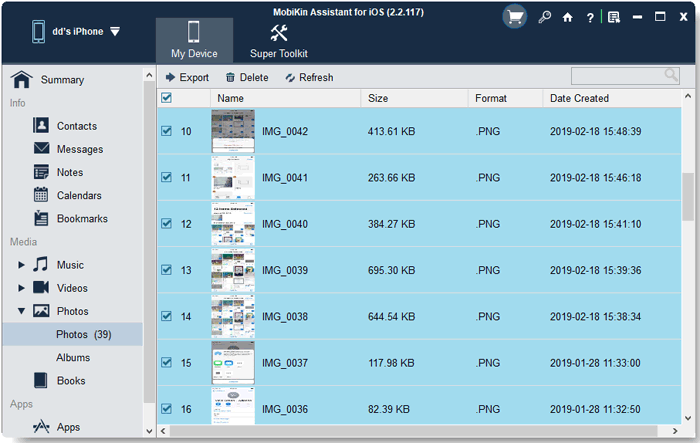Click the Contacts icon in sidebar
The width and height of the screenshot is (700, 443).
tap(41, 125)
